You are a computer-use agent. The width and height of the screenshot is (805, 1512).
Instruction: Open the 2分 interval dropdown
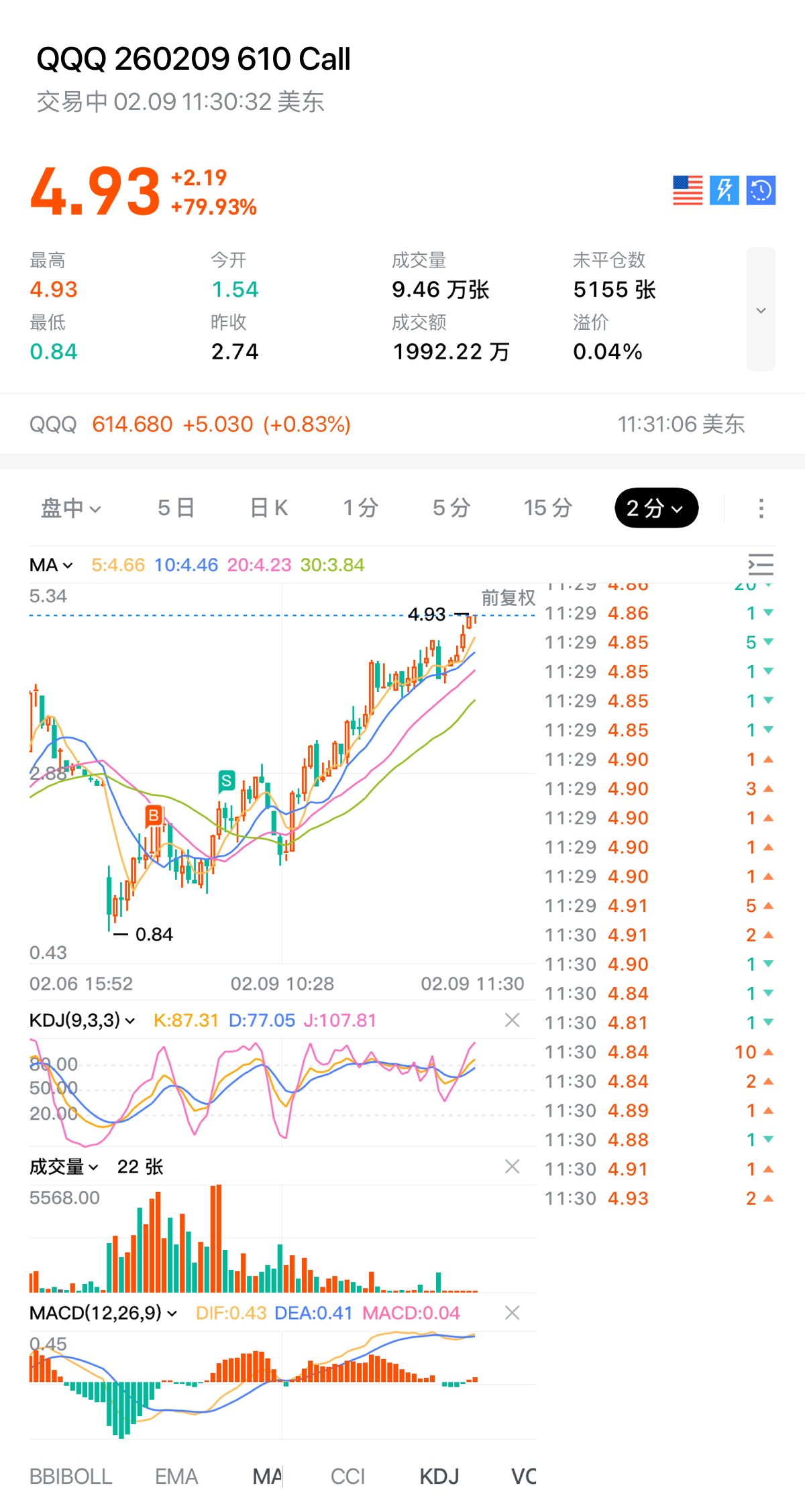[x=655, y=508]
